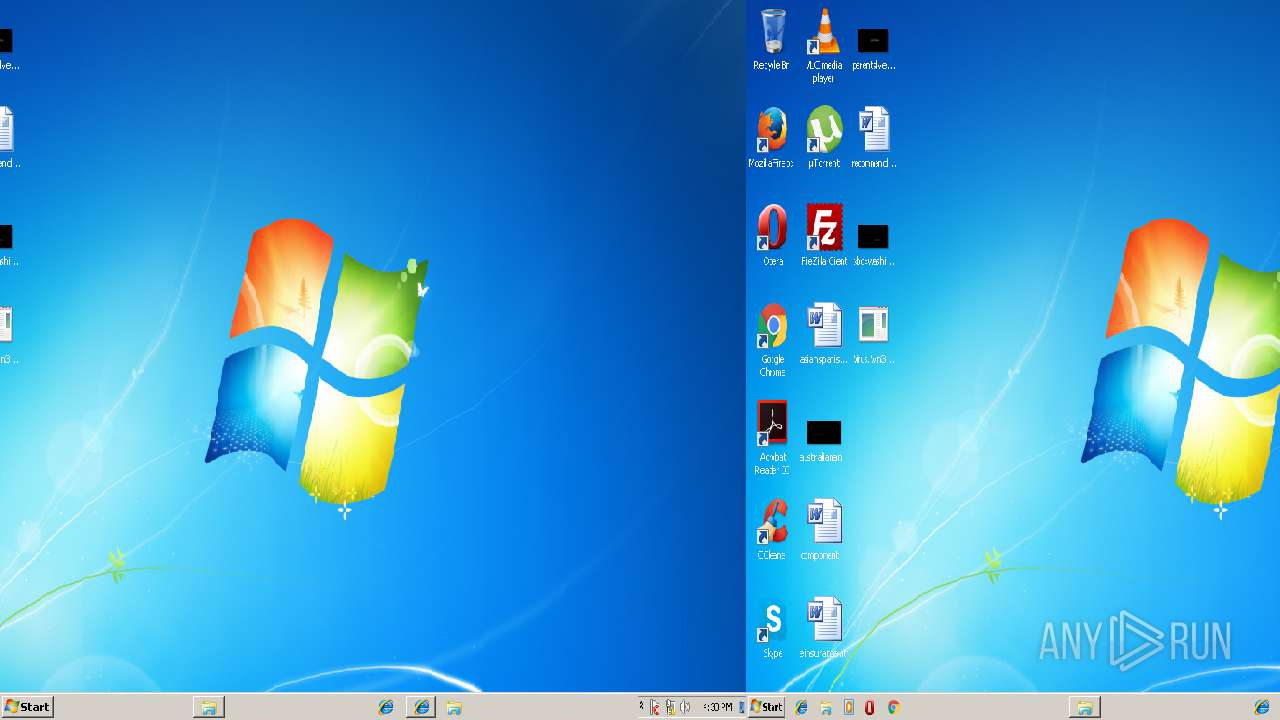Open Google Chrome desktop shortcut
The width and height of the screenshot is (1280, 720).
tap(772, 340)
